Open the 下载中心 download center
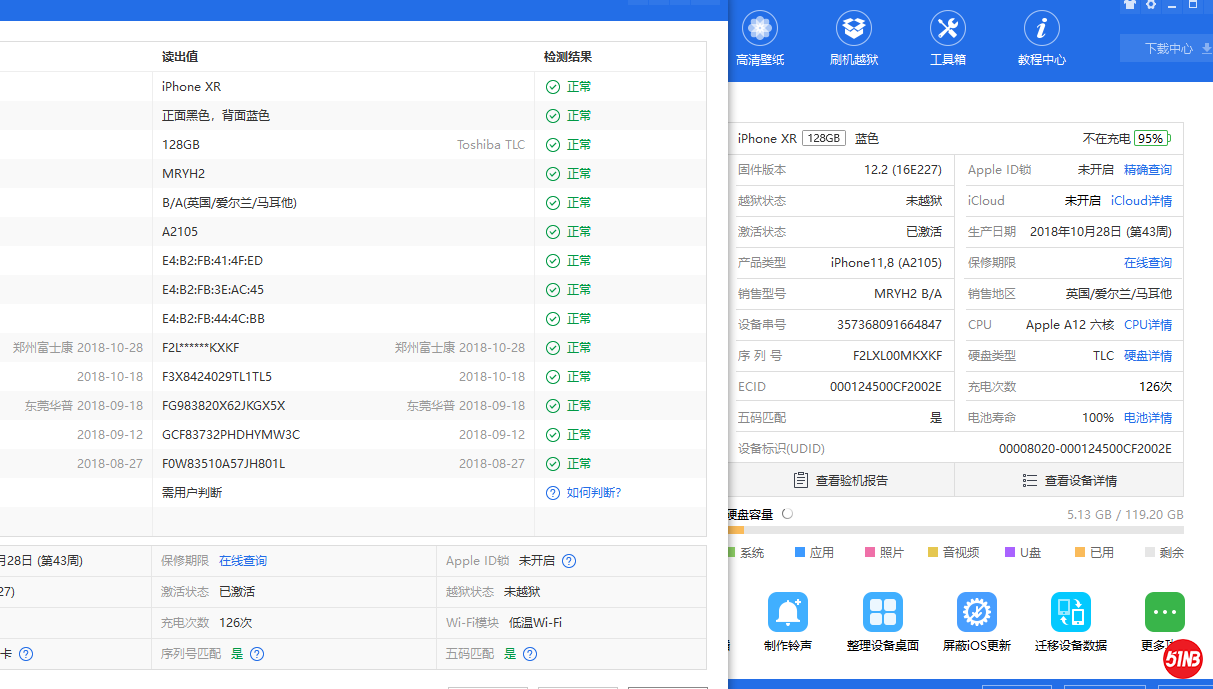 [1169, 48]
